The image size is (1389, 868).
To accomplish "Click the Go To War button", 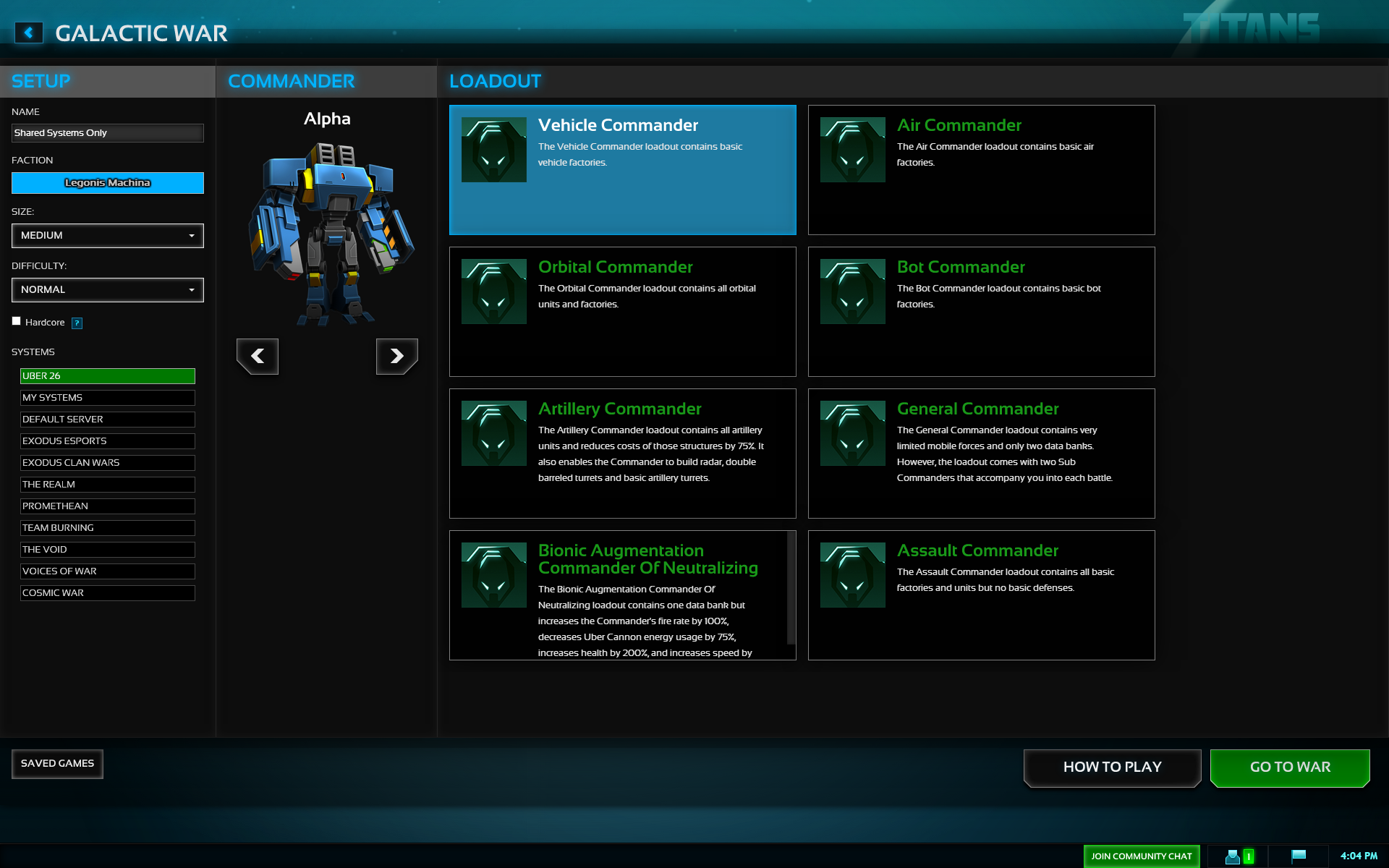I will click(1289, 767).
